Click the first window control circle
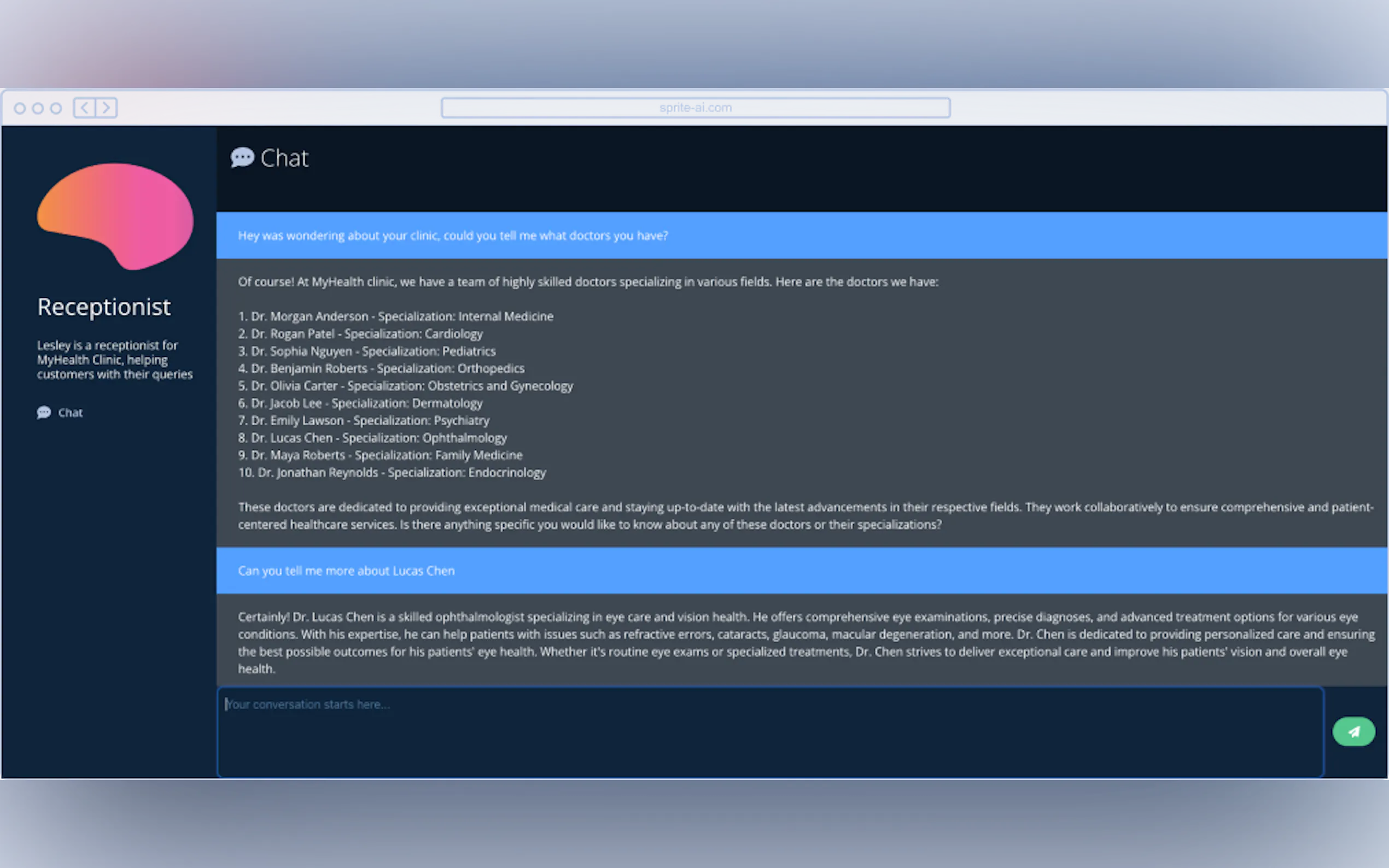1389x868 pixels. click(20, 108)
